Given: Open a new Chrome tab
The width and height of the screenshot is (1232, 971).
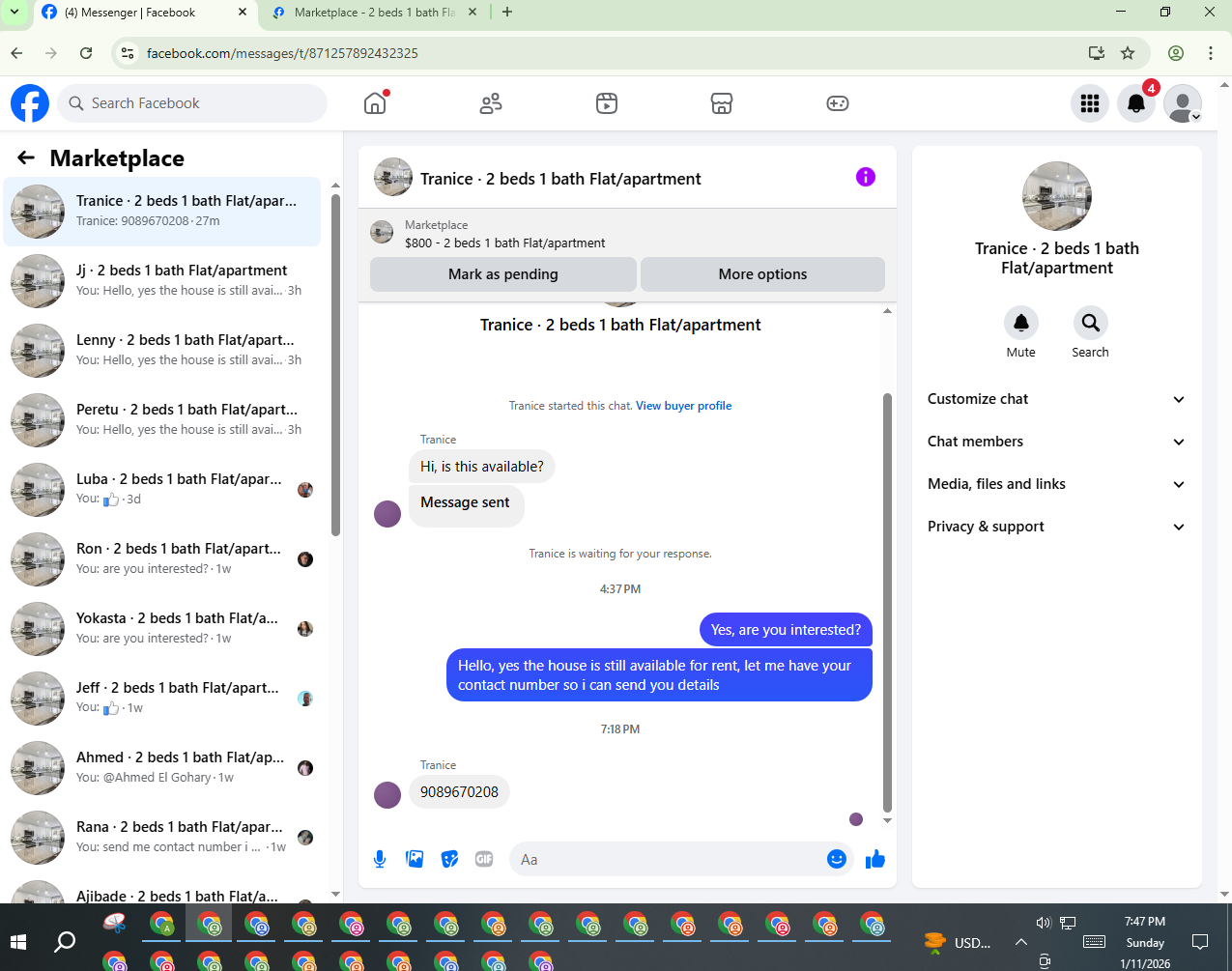Looking at the screenshot, I should coord(507,13).
